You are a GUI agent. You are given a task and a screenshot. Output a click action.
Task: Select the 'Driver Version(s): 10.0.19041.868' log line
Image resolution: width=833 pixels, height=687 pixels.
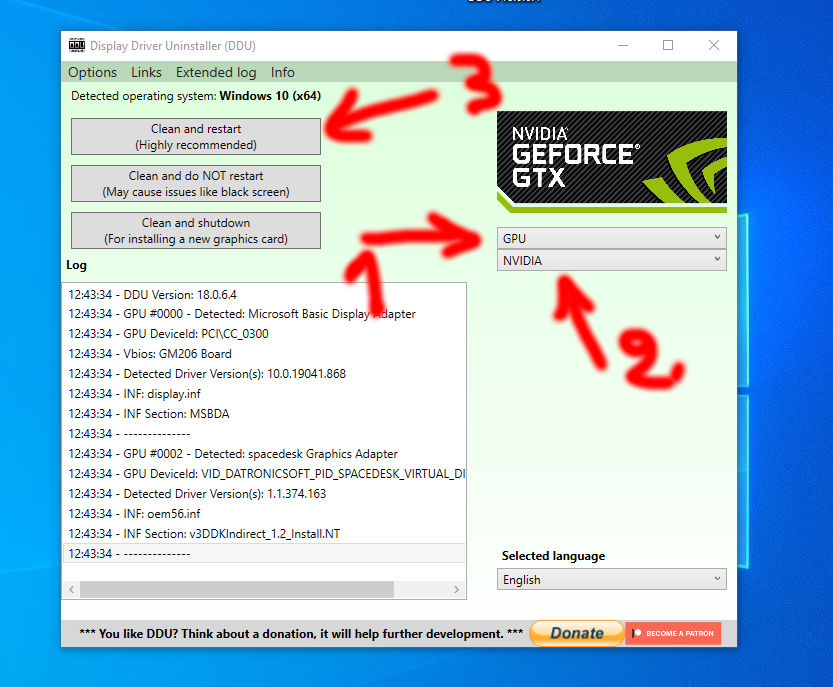click(264, 374)
